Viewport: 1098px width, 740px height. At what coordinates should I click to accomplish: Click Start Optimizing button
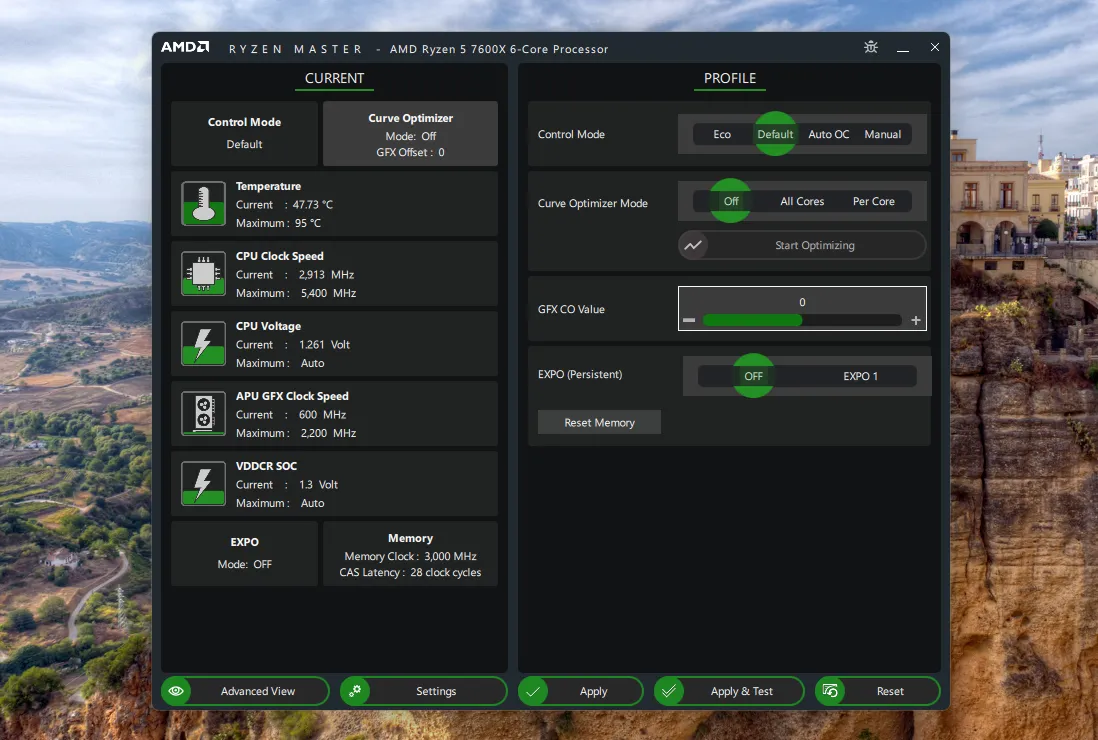point(802,245)
